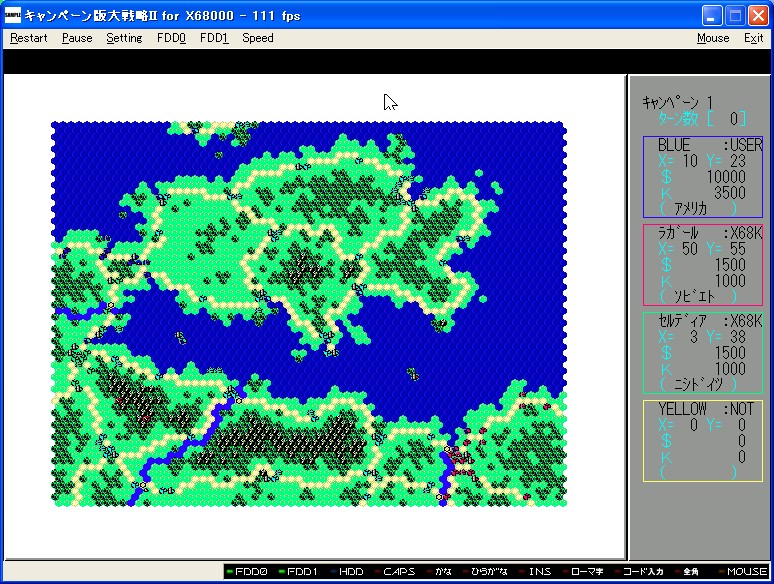Click the アメリカ country label
The height and width of the screenshot is (584, 774).
coord(691,209)
